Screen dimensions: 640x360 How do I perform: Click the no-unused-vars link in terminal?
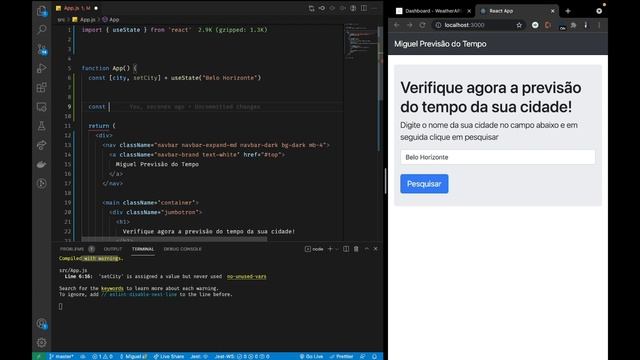(x=247, y=276)
